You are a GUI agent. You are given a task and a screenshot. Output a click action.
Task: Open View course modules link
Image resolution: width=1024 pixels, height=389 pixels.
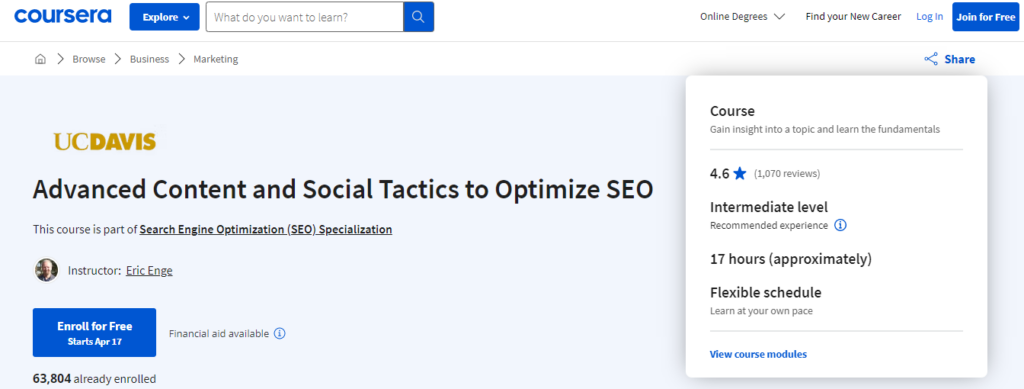click(758, 354)
